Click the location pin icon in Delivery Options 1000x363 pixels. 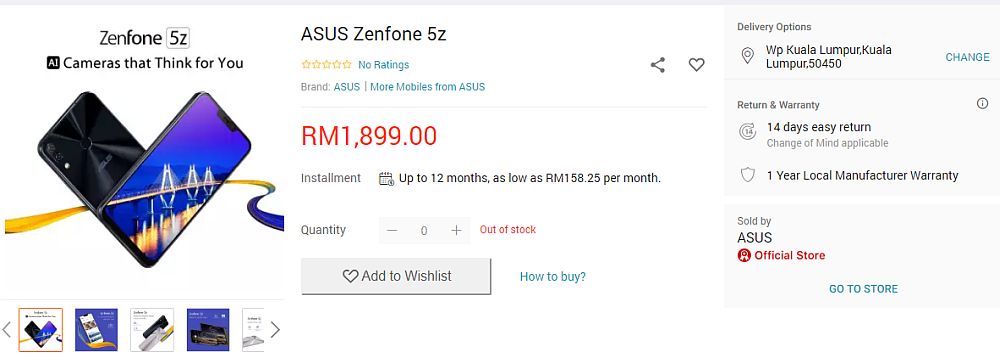click(x=747, y=56)
